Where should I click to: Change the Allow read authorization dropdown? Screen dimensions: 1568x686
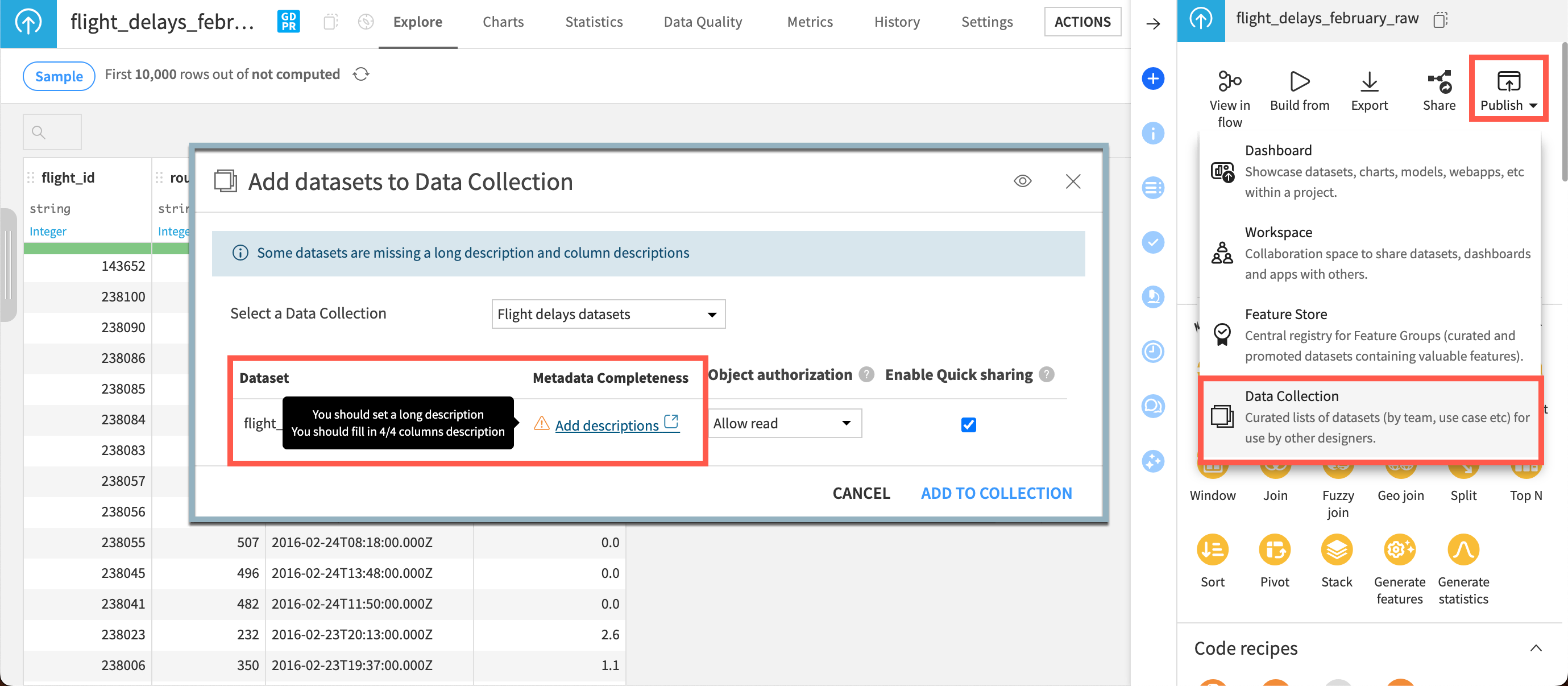(785, 422)
